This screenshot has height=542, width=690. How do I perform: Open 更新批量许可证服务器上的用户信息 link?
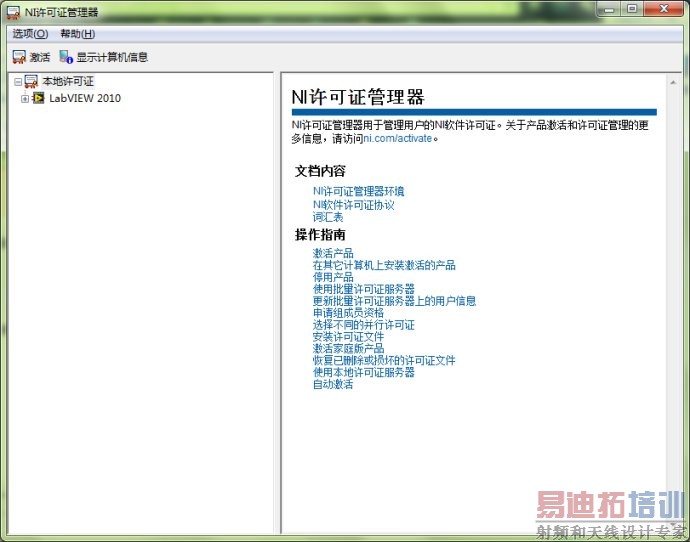tap(394, 301)
